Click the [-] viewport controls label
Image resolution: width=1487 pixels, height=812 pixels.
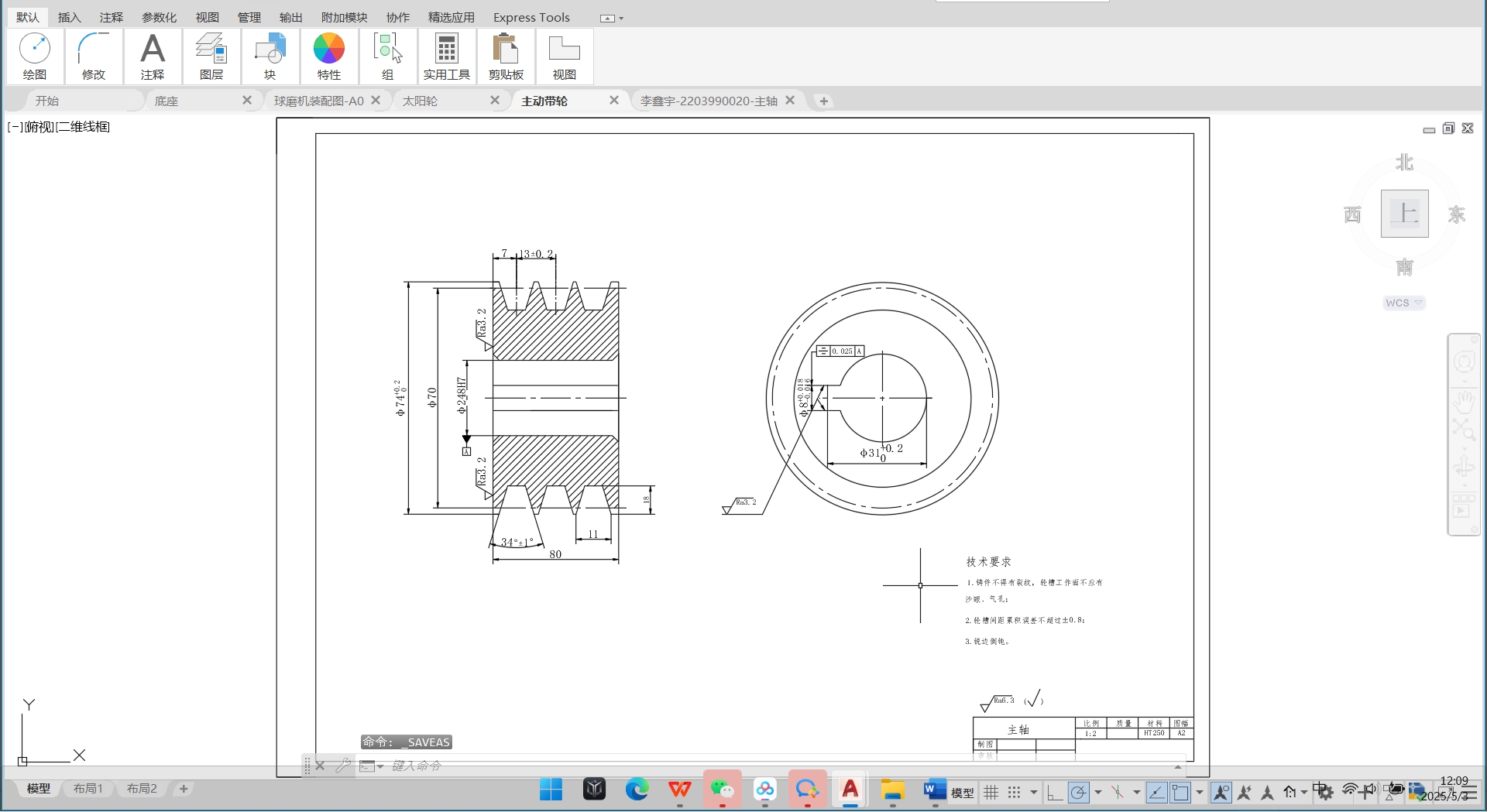click(x=15, y=127)
